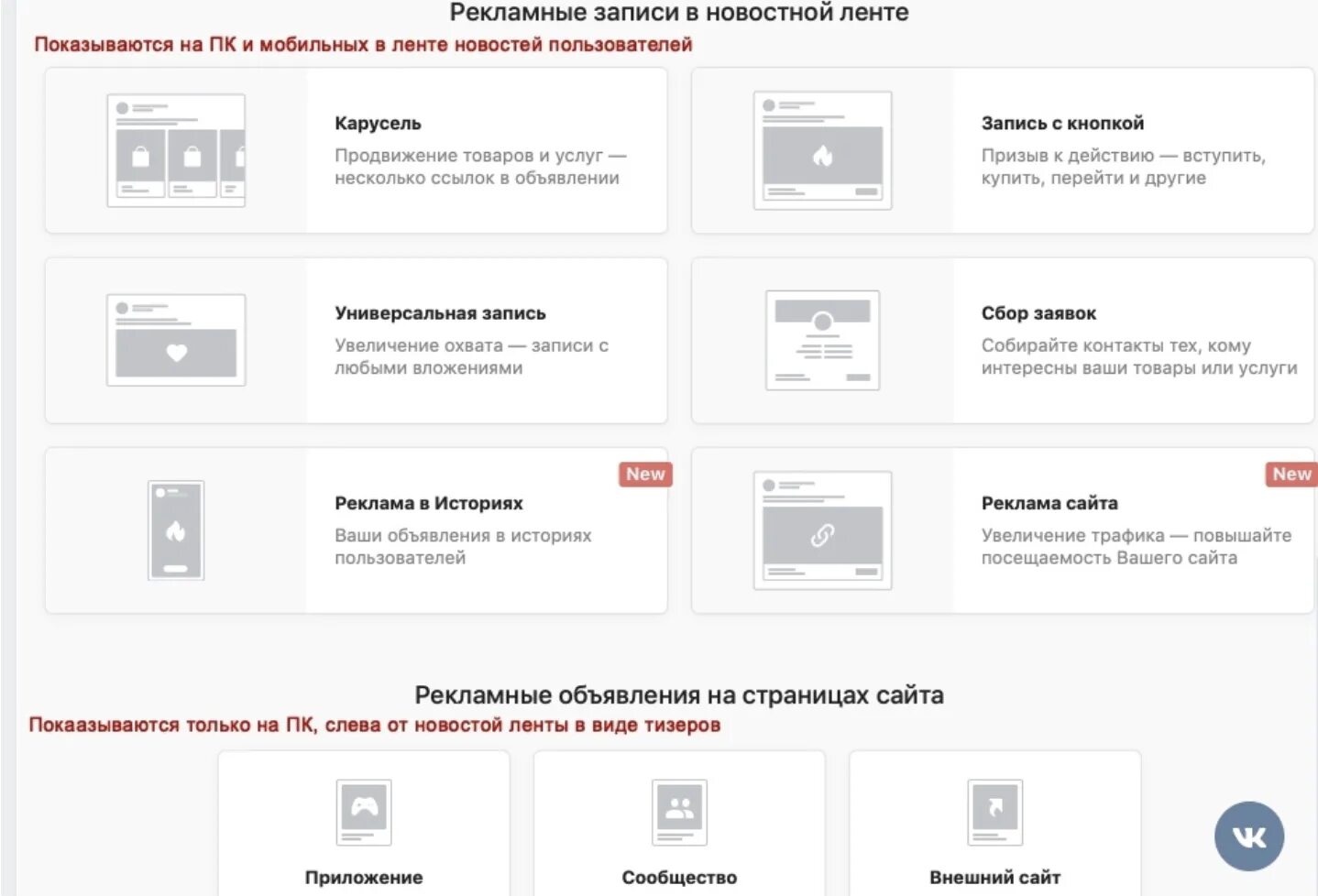Pick the Реклама в Историях title
Image resolution: width=1318 pixels, height=896 pixels.
[429, 503]
